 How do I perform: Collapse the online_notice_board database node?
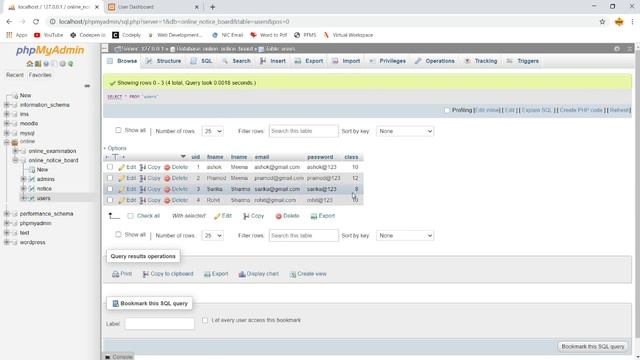click(16, 160)
